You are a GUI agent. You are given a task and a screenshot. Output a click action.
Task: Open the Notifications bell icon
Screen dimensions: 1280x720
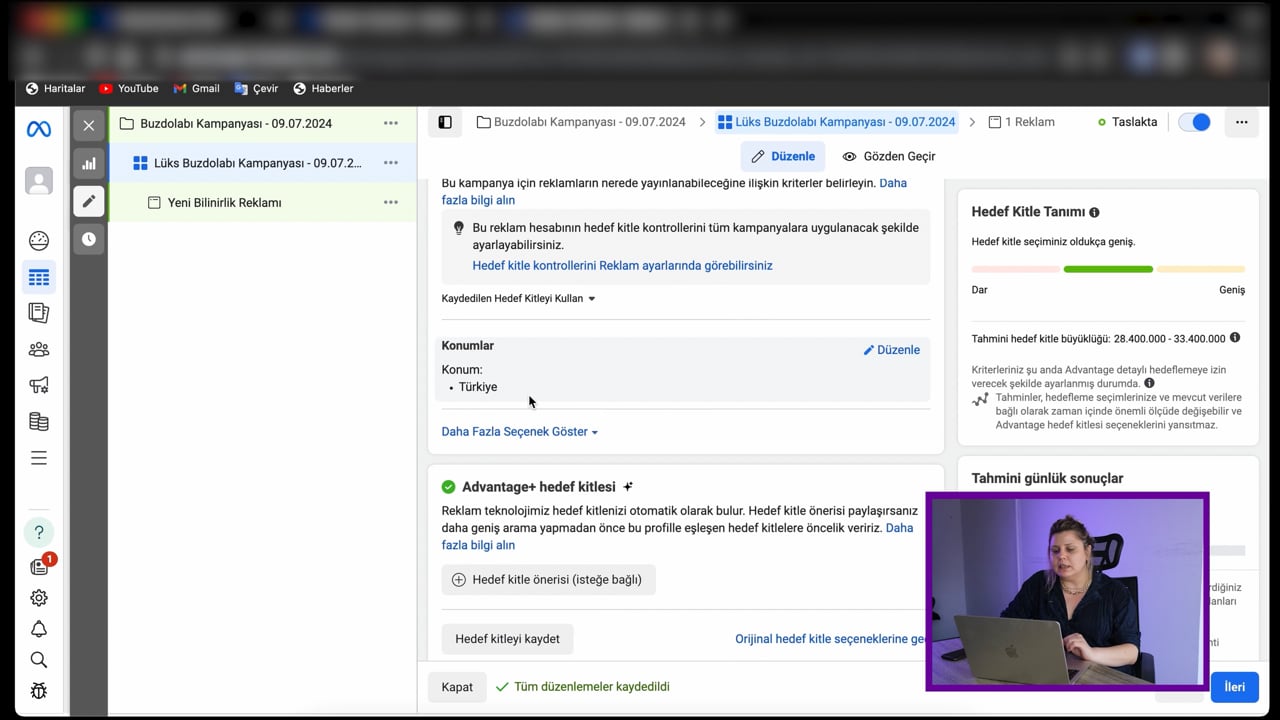39,629
